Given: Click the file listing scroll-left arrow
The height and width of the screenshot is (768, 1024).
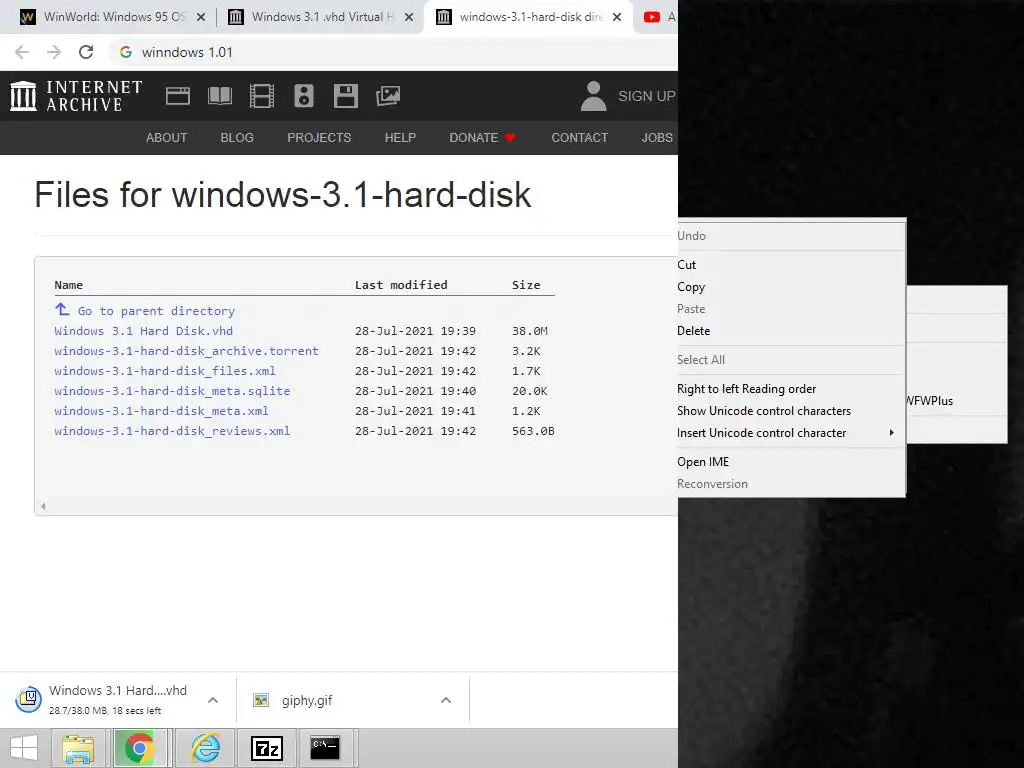Looking at the screenshot, I should (x=43, y=506).
